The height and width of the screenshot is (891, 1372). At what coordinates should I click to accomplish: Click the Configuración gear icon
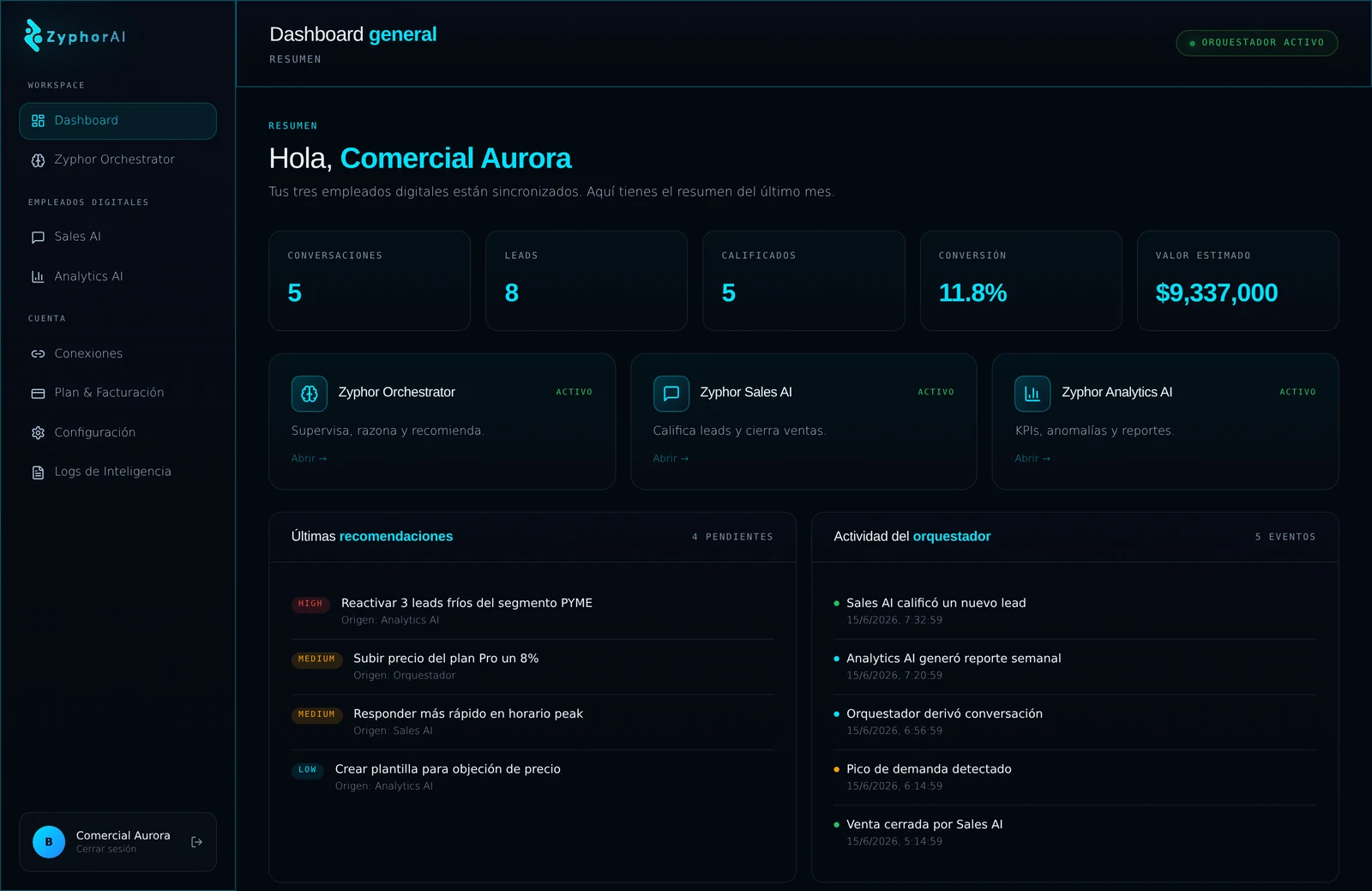point(38,433)
